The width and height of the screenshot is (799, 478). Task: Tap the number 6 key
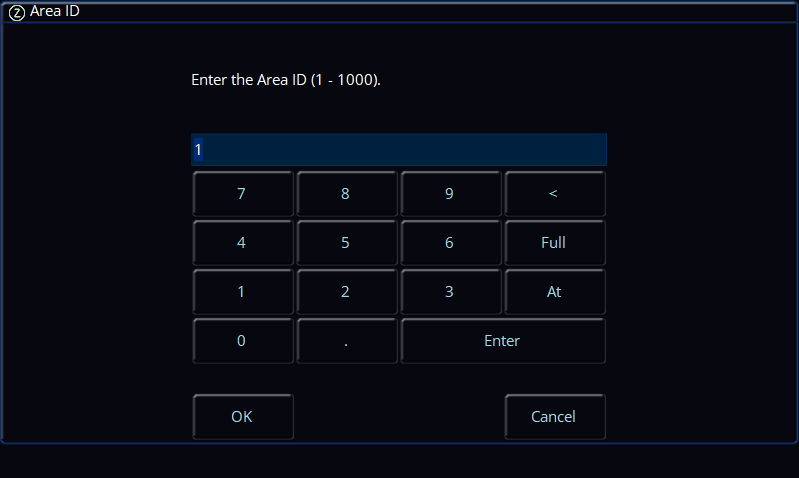tap(451, 243)
